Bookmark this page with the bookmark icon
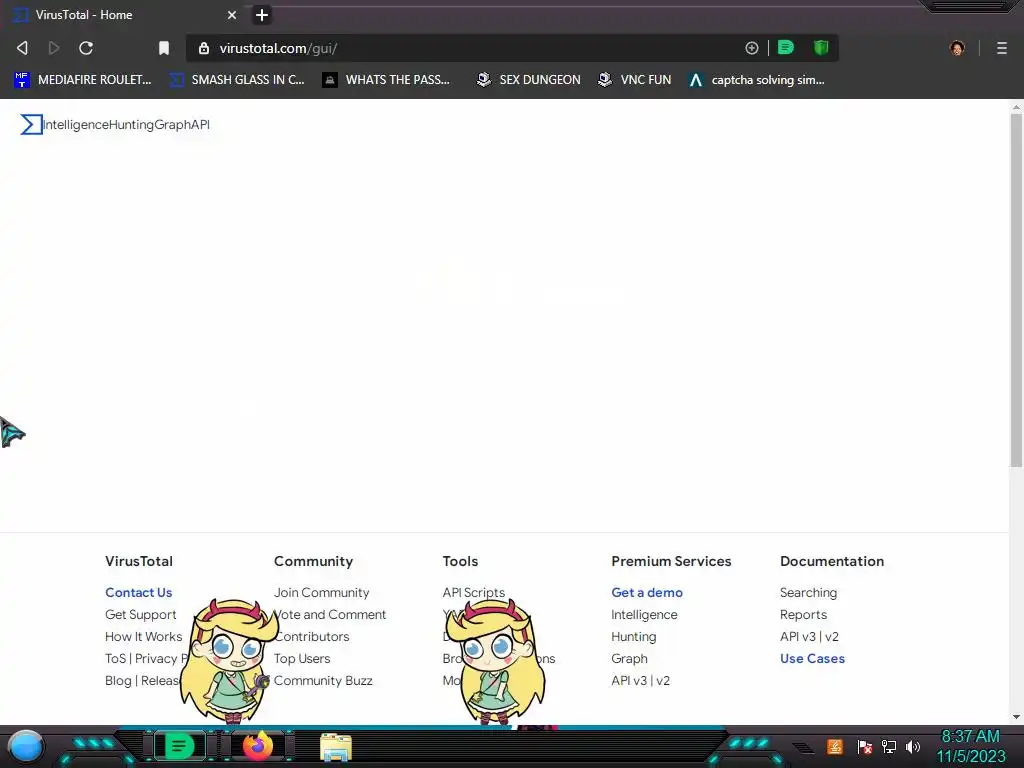The width and height of the screenshot is (1024, 768). tap(164, 48)
